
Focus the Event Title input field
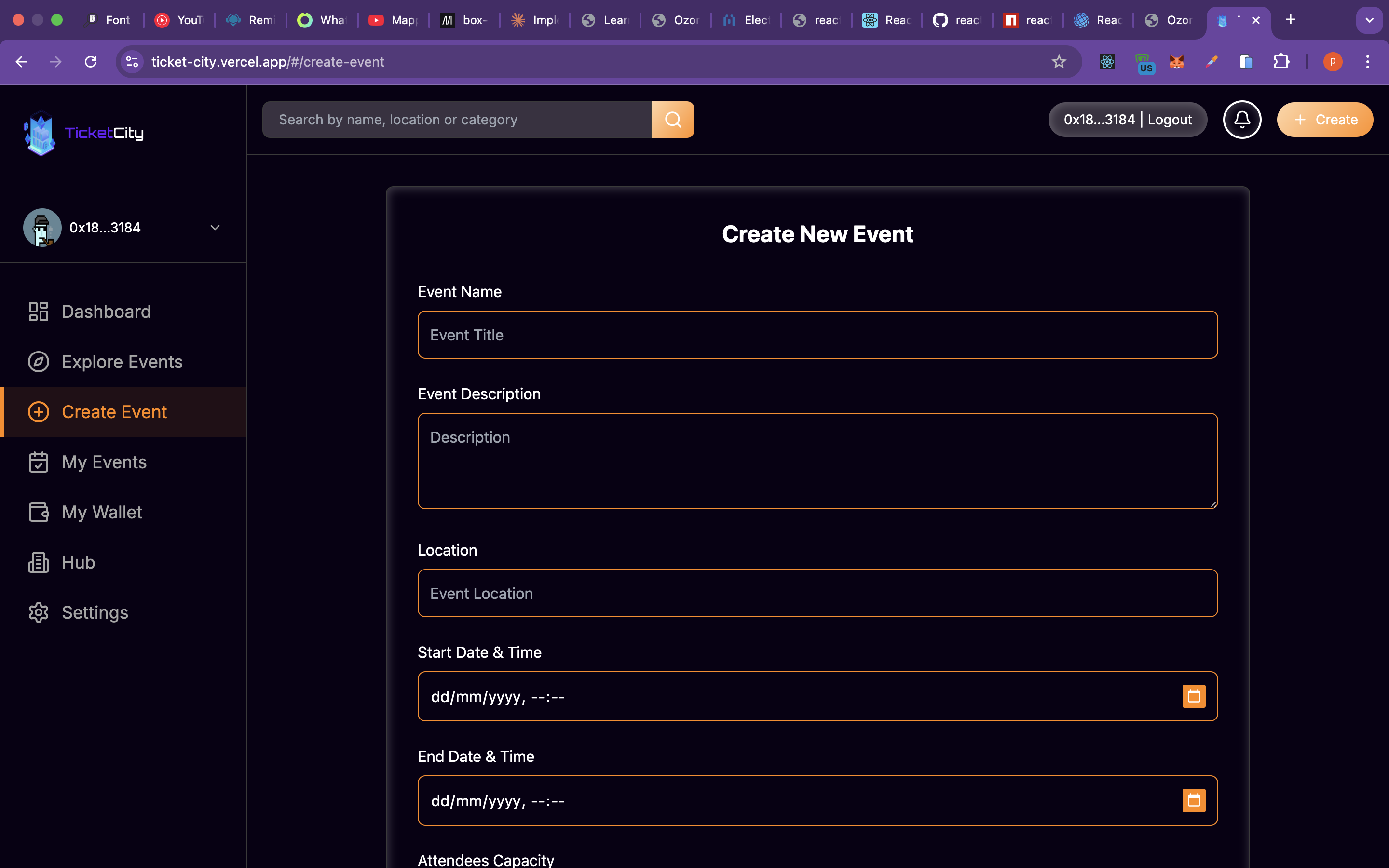point(817,335)
